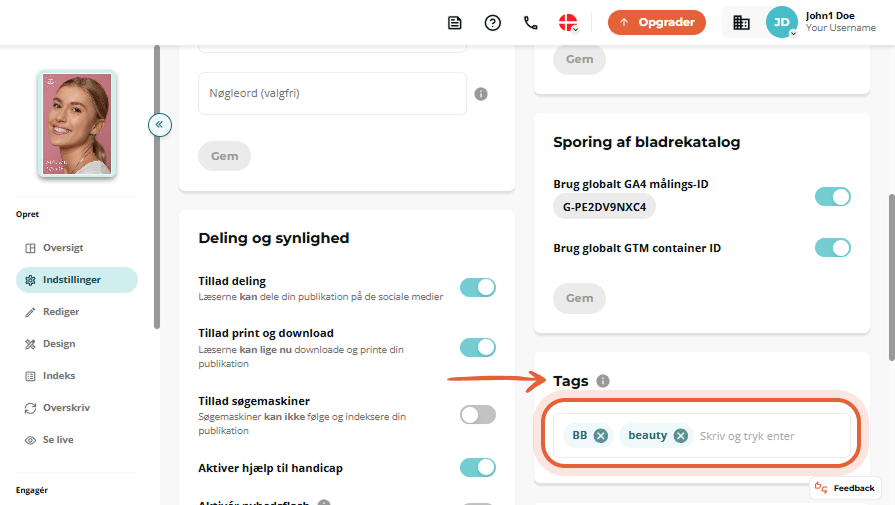The image size is (895, 505).
Task: Toggle Tillad print og download switch
Action: pyautogui.click(x=478, y=347)
